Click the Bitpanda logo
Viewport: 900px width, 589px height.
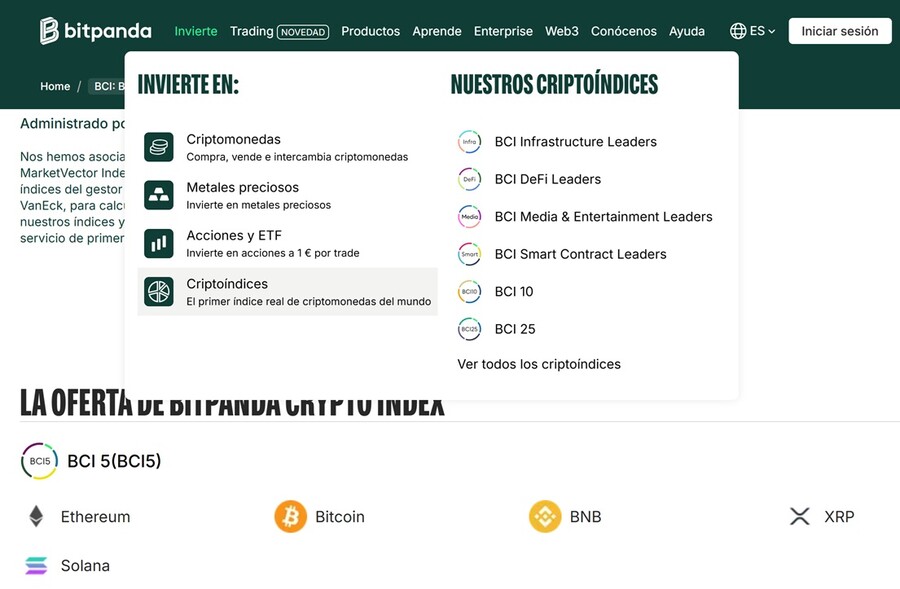pos(95,30)
